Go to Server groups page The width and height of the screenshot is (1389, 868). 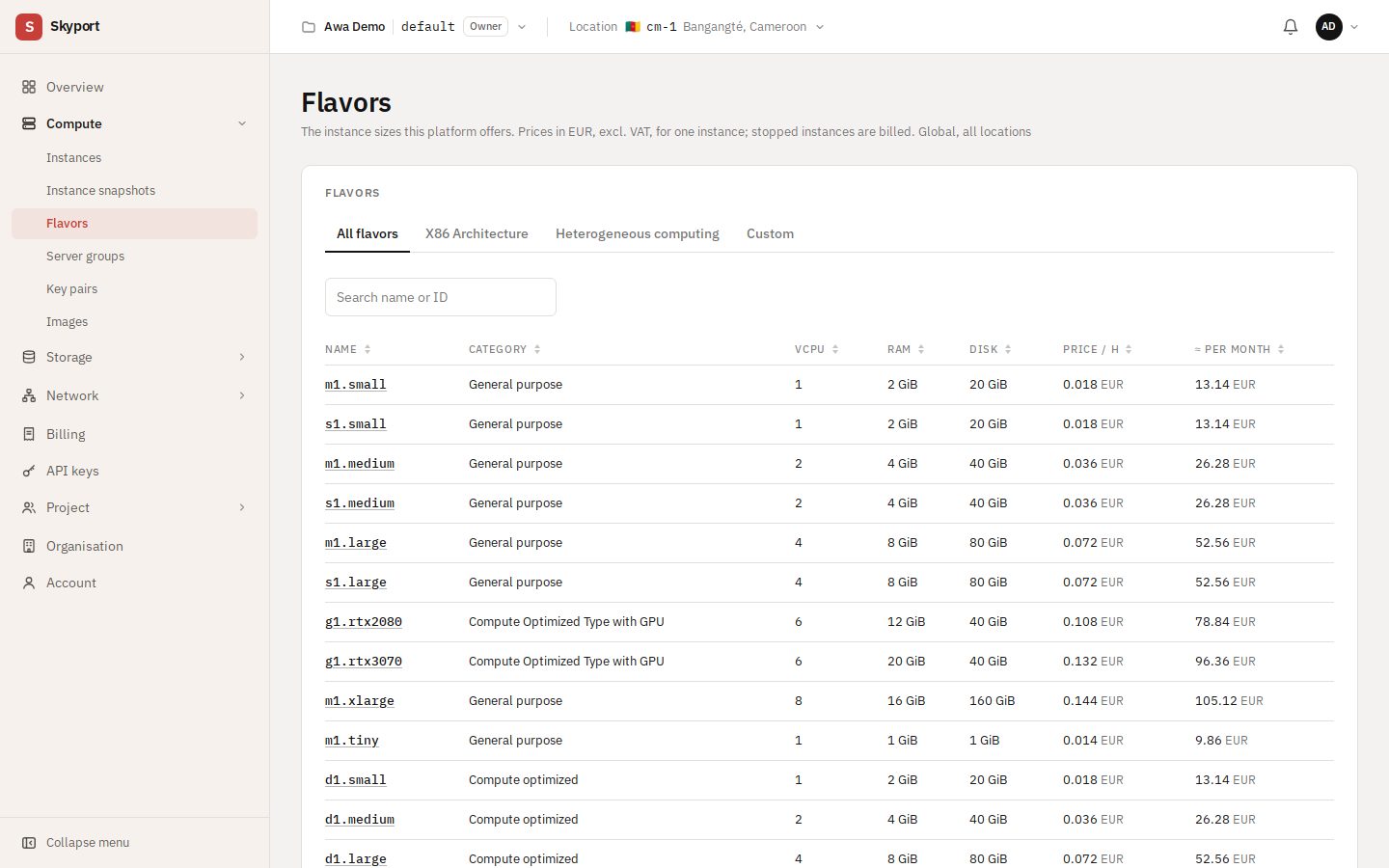tap(135, 257)
